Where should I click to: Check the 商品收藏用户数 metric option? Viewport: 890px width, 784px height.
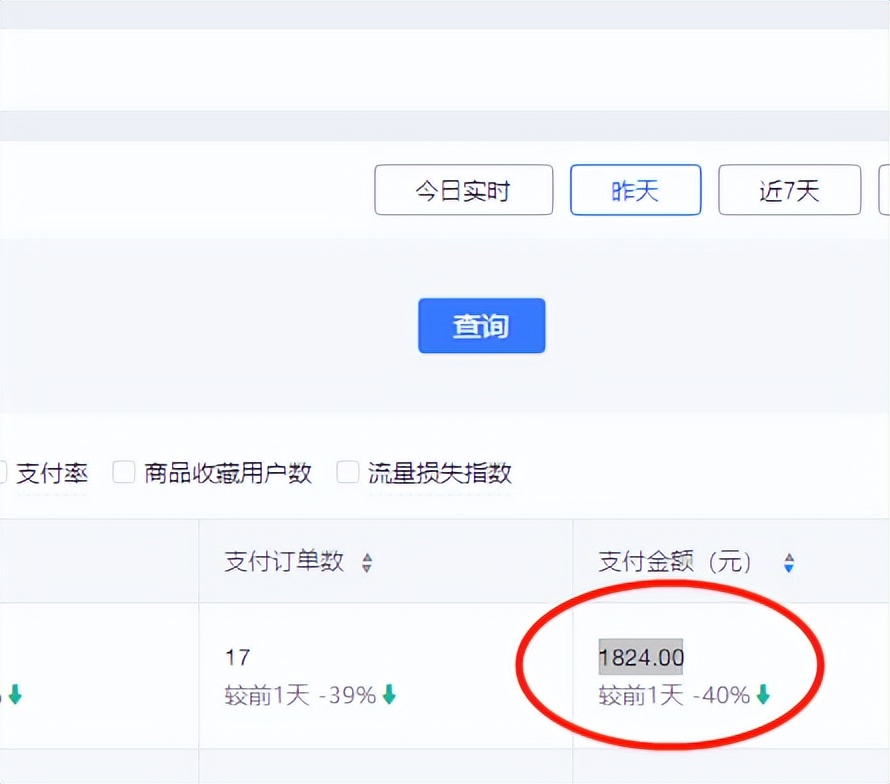(x=124, y=472)
